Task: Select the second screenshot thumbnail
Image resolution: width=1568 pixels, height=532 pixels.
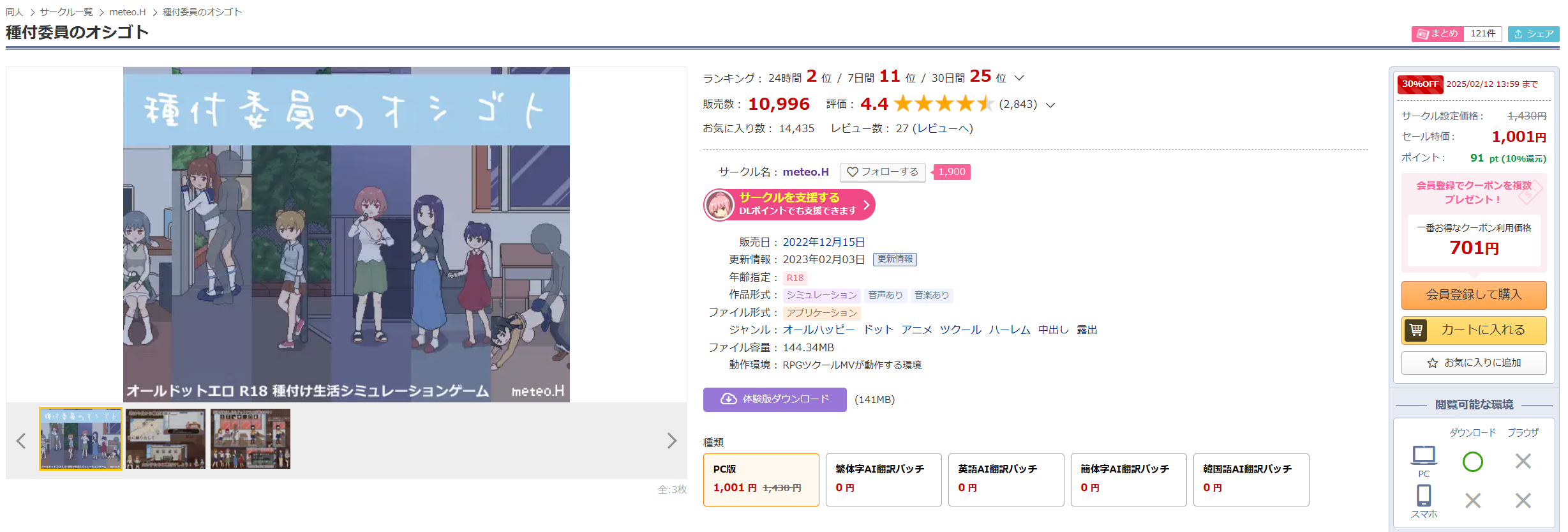Action: (x=165, y=439)
